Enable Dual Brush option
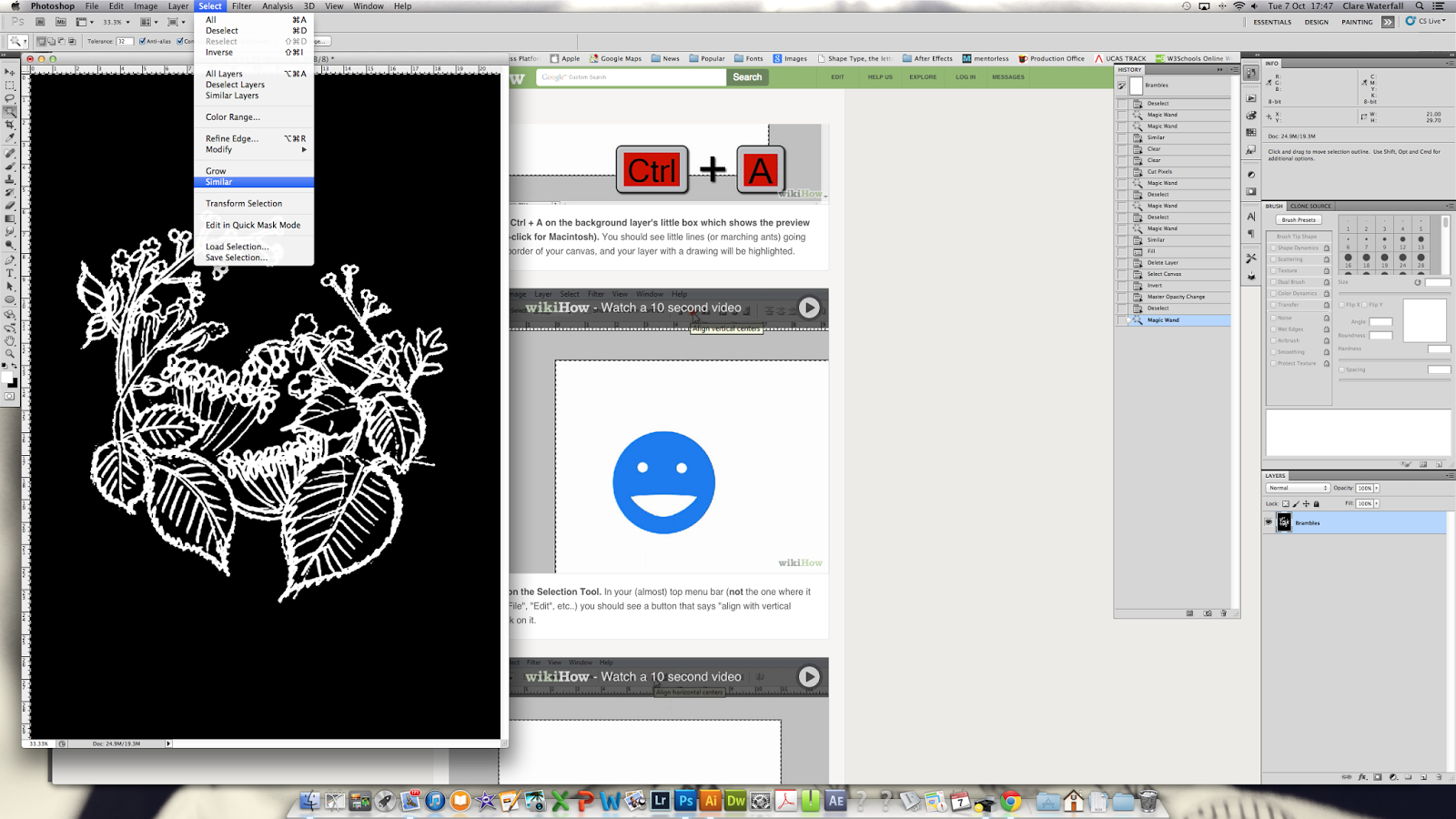 click(x=1273, y=282)
